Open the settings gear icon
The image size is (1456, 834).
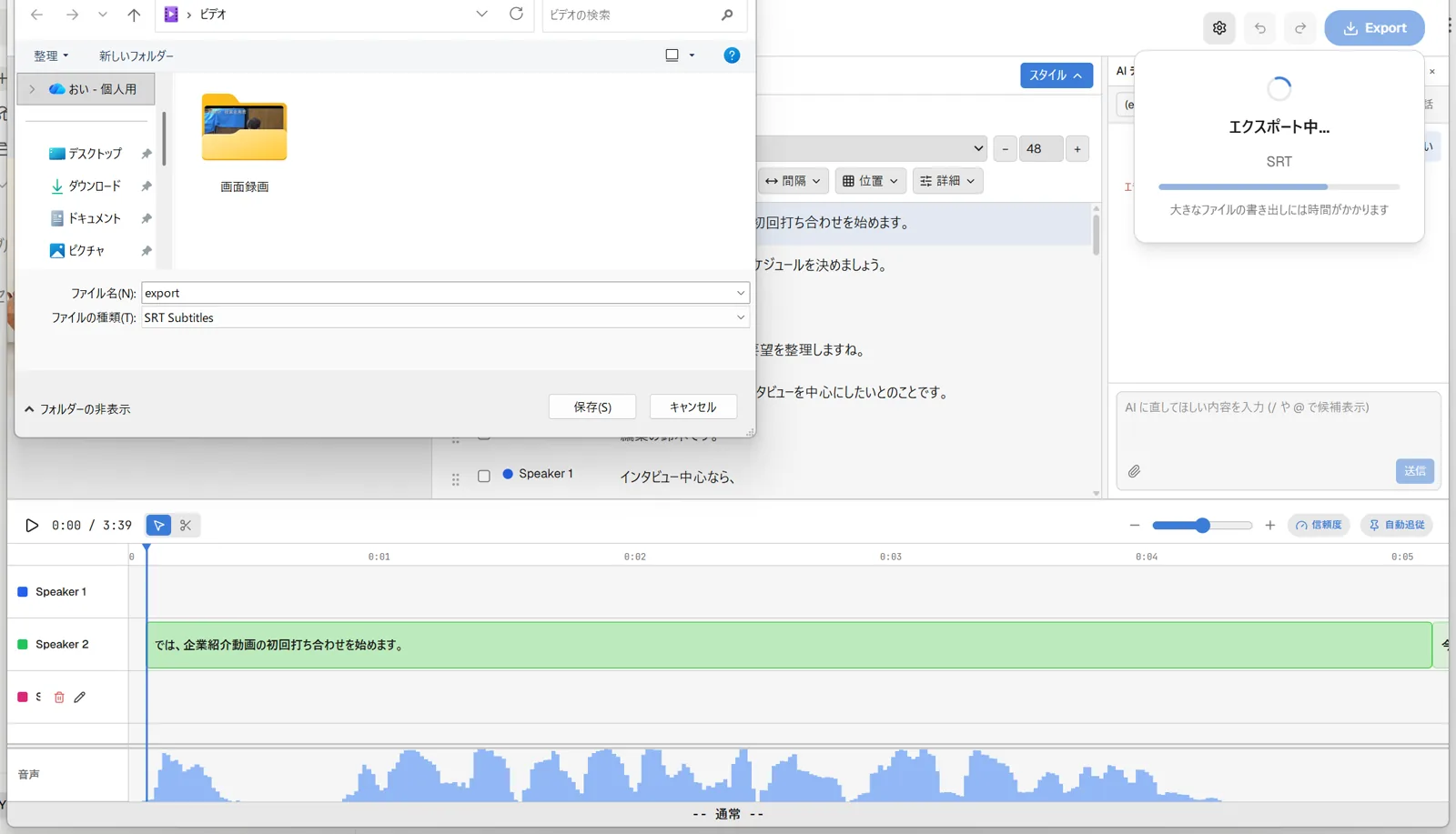(x=1219, y=28)
